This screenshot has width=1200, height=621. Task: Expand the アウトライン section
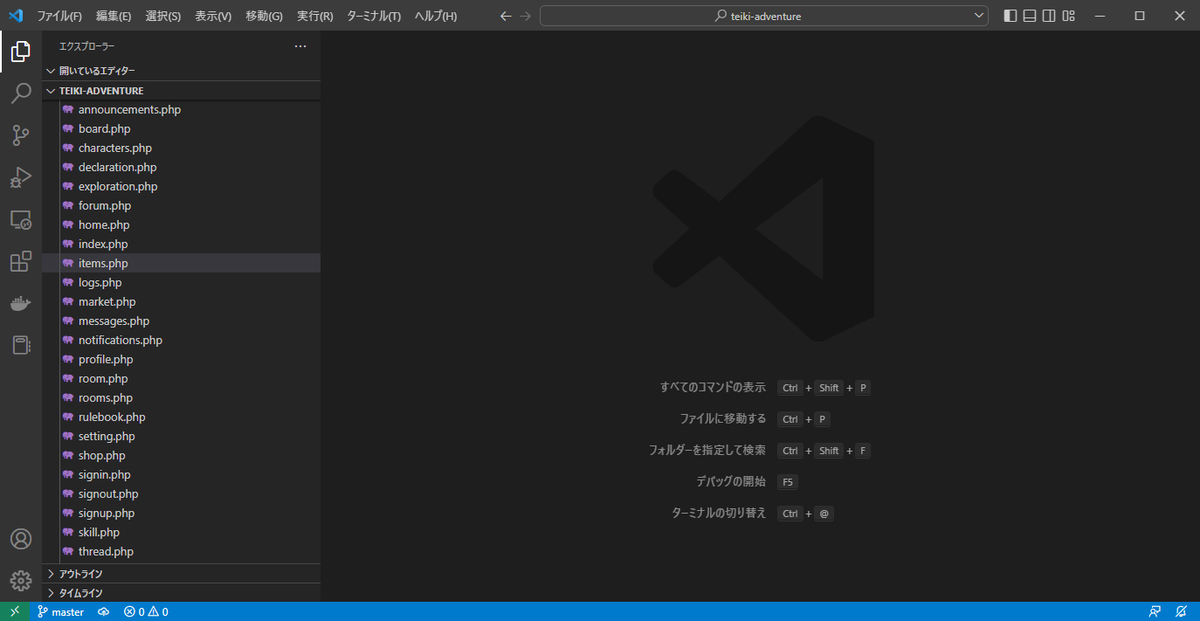(x=181, y=574)
